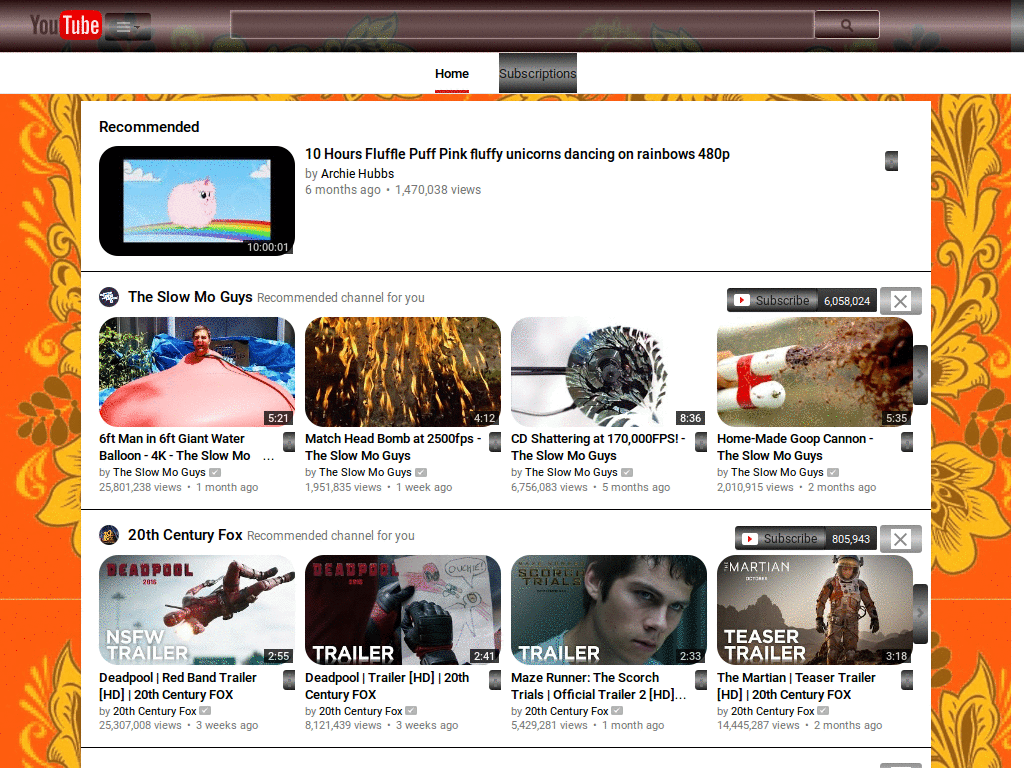1024x768 pixels.
Task: Open options menu for Water Balloon video
Action: tap(289, 442)
